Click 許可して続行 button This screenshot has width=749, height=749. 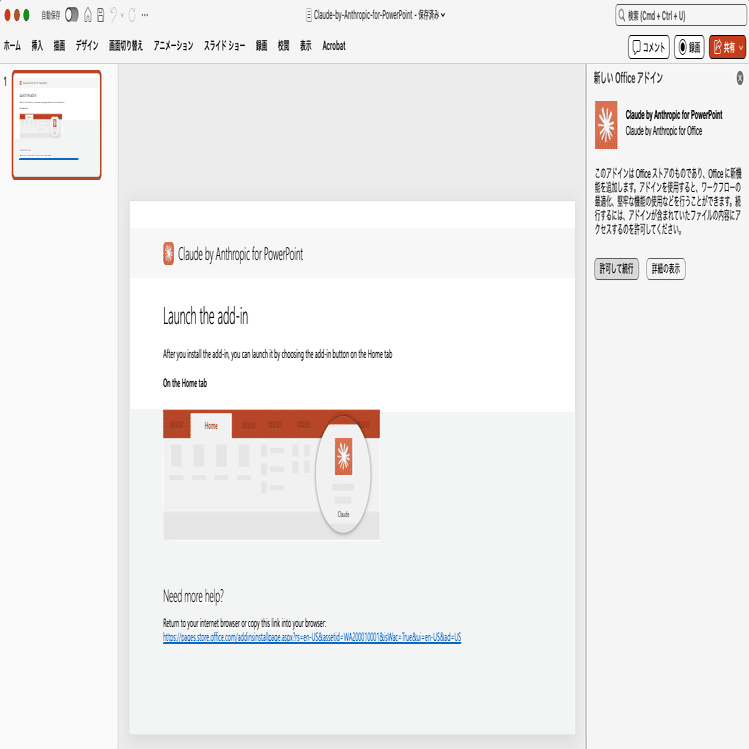616,269
